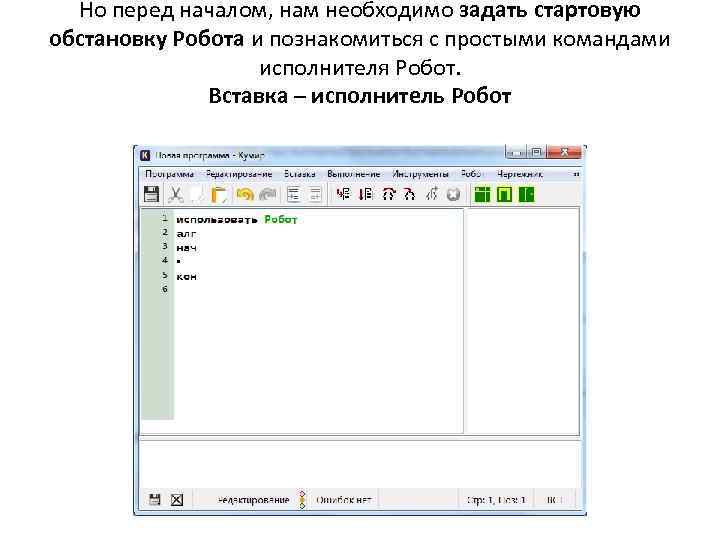
Task: Click the red down-arrow execution icon
Action: [366, 194]
